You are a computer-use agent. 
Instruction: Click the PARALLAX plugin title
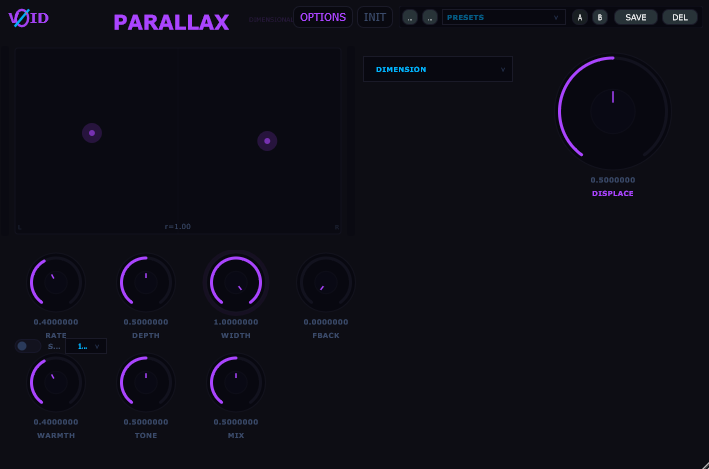(x=171, y=22)
